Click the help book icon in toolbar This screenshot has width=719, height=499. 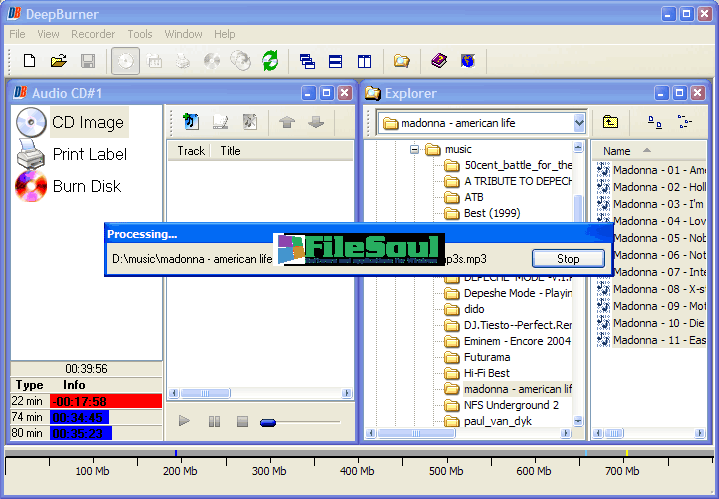coord(439,61)
